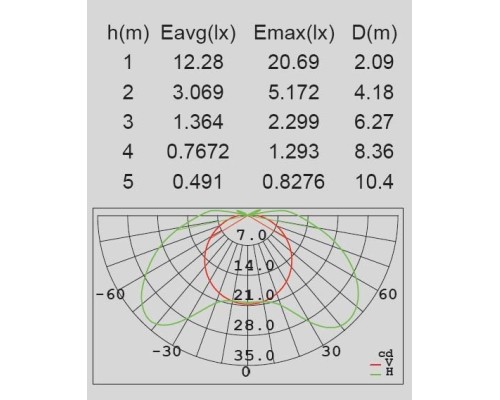Click the 60 angle label
Viewport: 500px width, 400px height.
tap(388, 294)
